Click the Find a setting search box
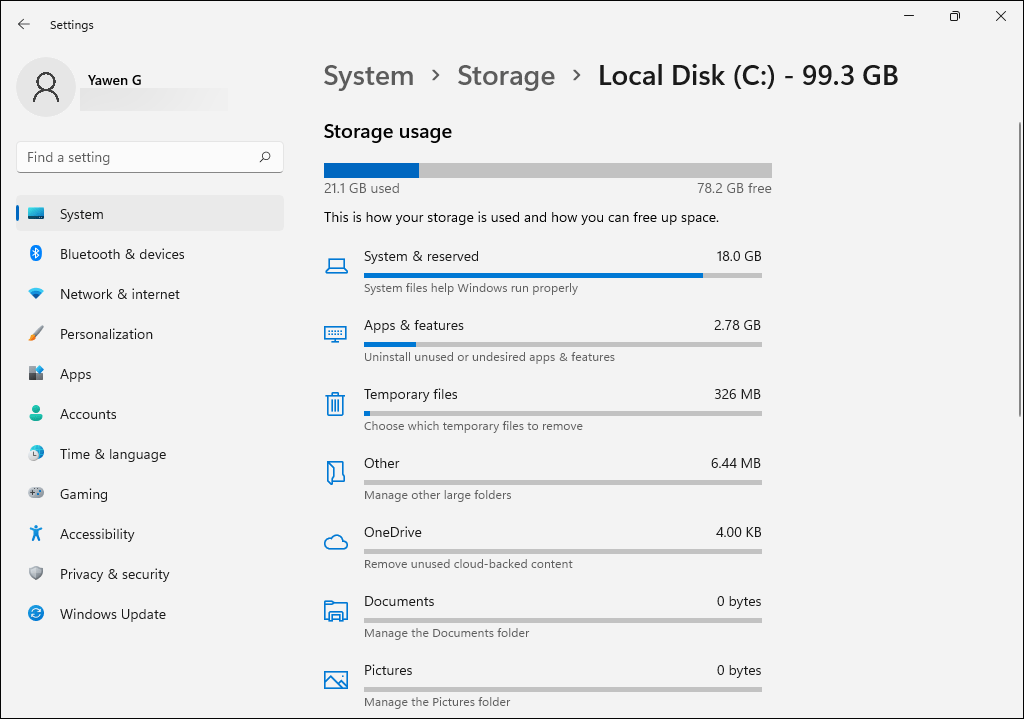Screen dimensions: 1024x719 [150, 157]
